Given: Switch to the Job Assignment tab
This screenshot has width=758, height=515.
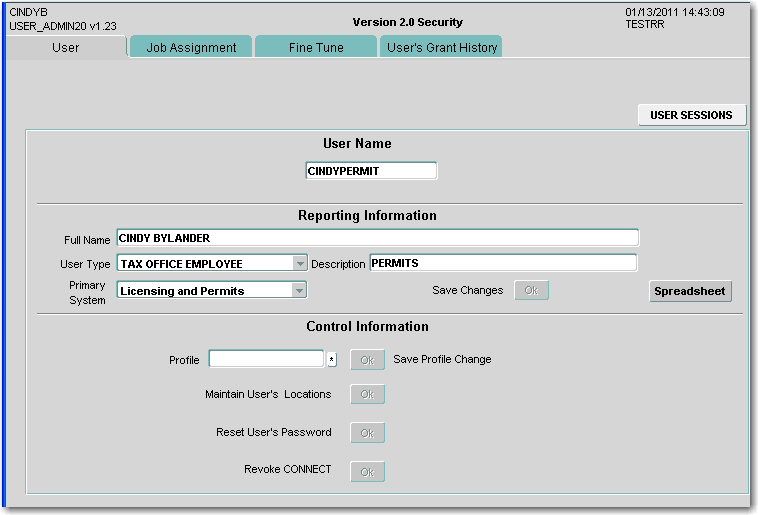Looking at the screenshot, I should tap(191, 47).
